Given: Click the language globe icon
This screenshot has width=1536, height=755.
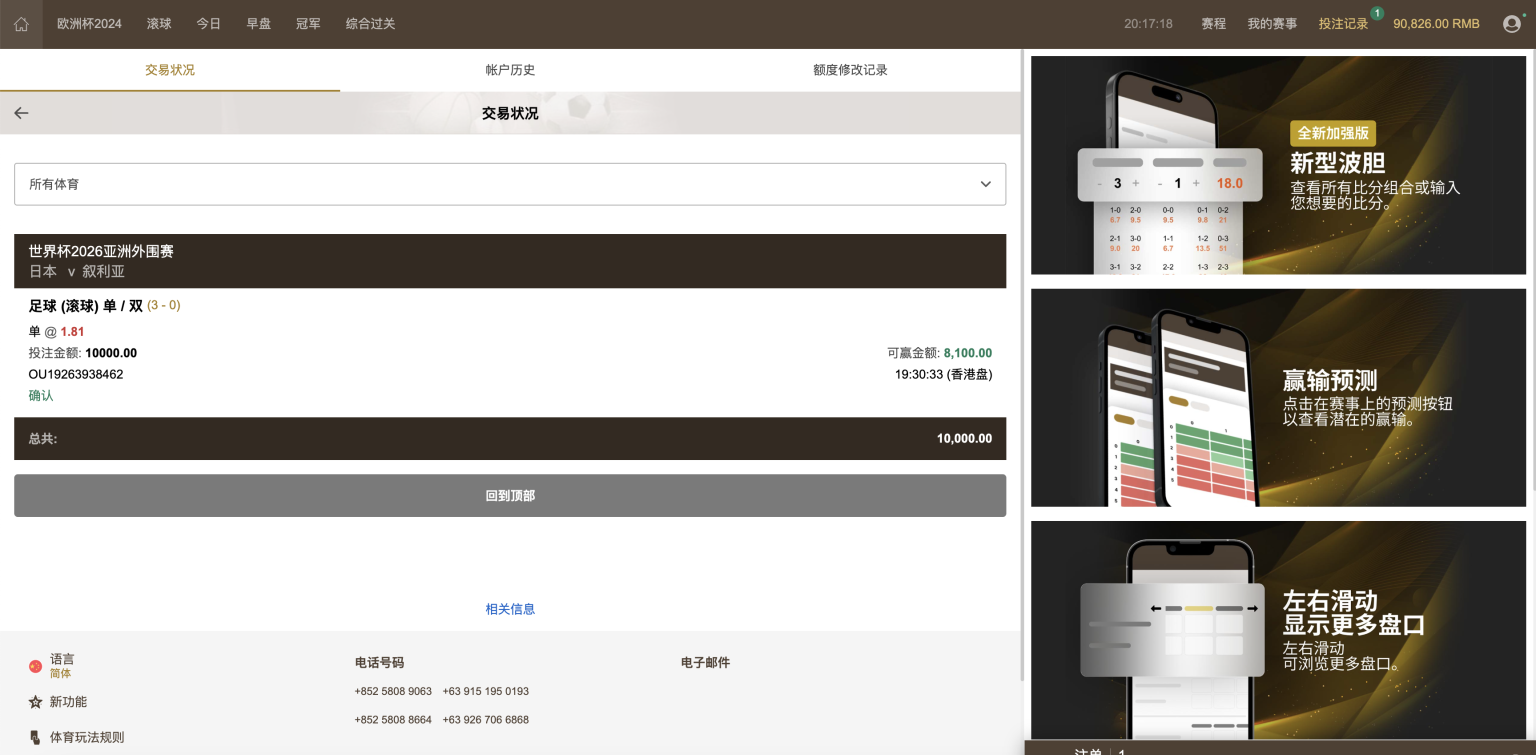Looking at the screenshot, I should click(36, 666).
